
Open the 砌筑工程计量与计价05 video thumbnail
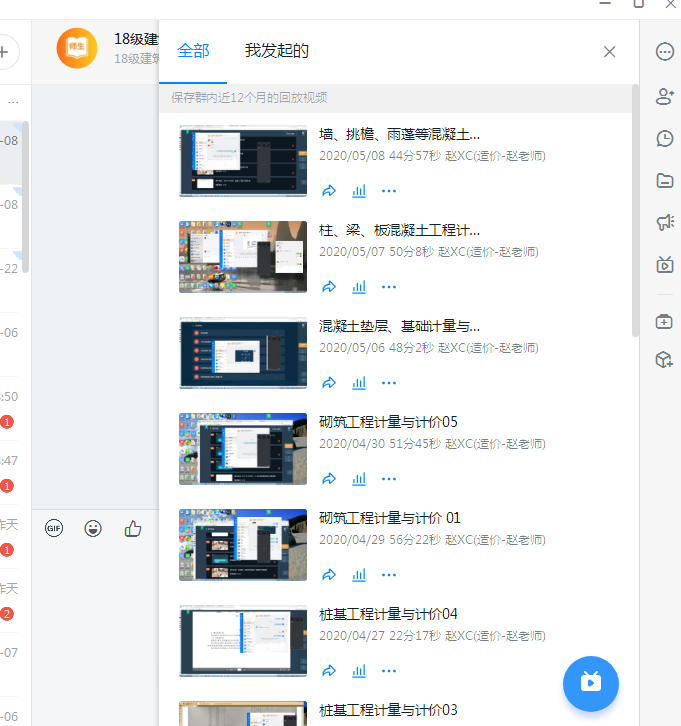tap(243, 449)
